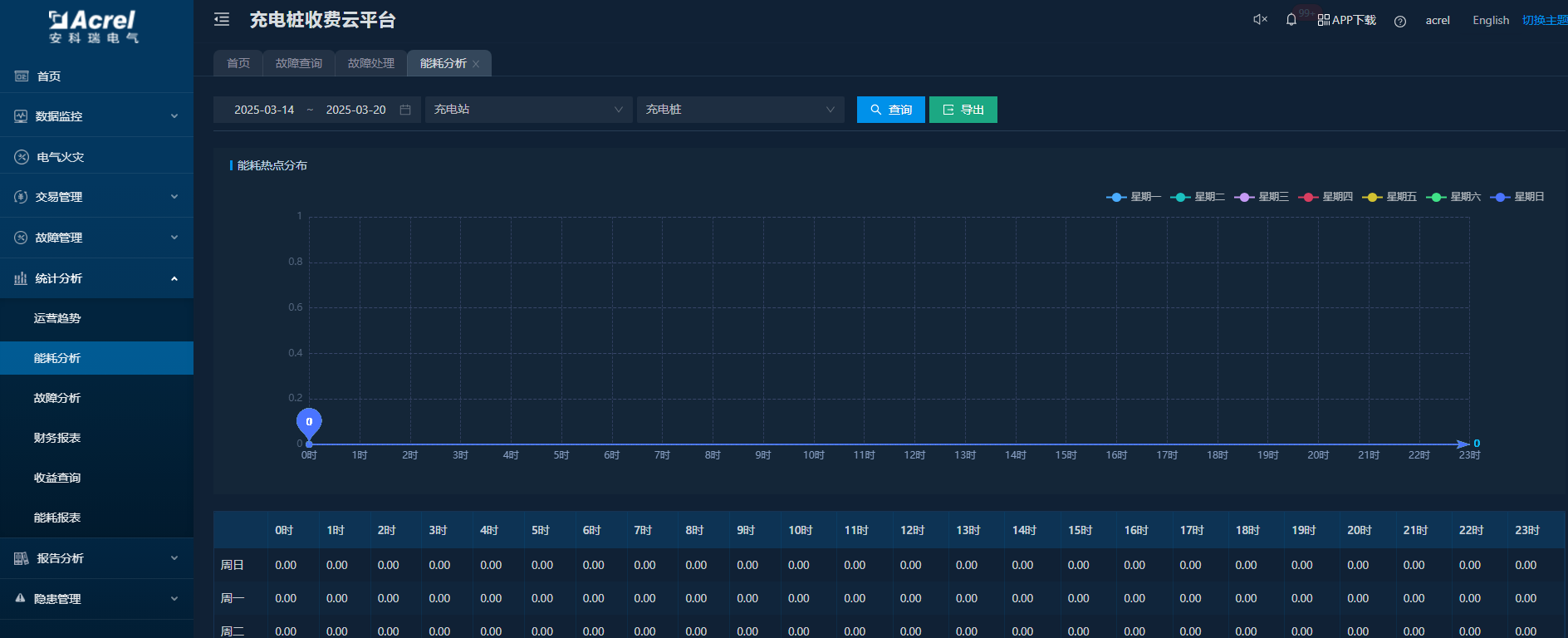
Task: Expand the 故障管理 menu
Action: [x=174, y=238]
